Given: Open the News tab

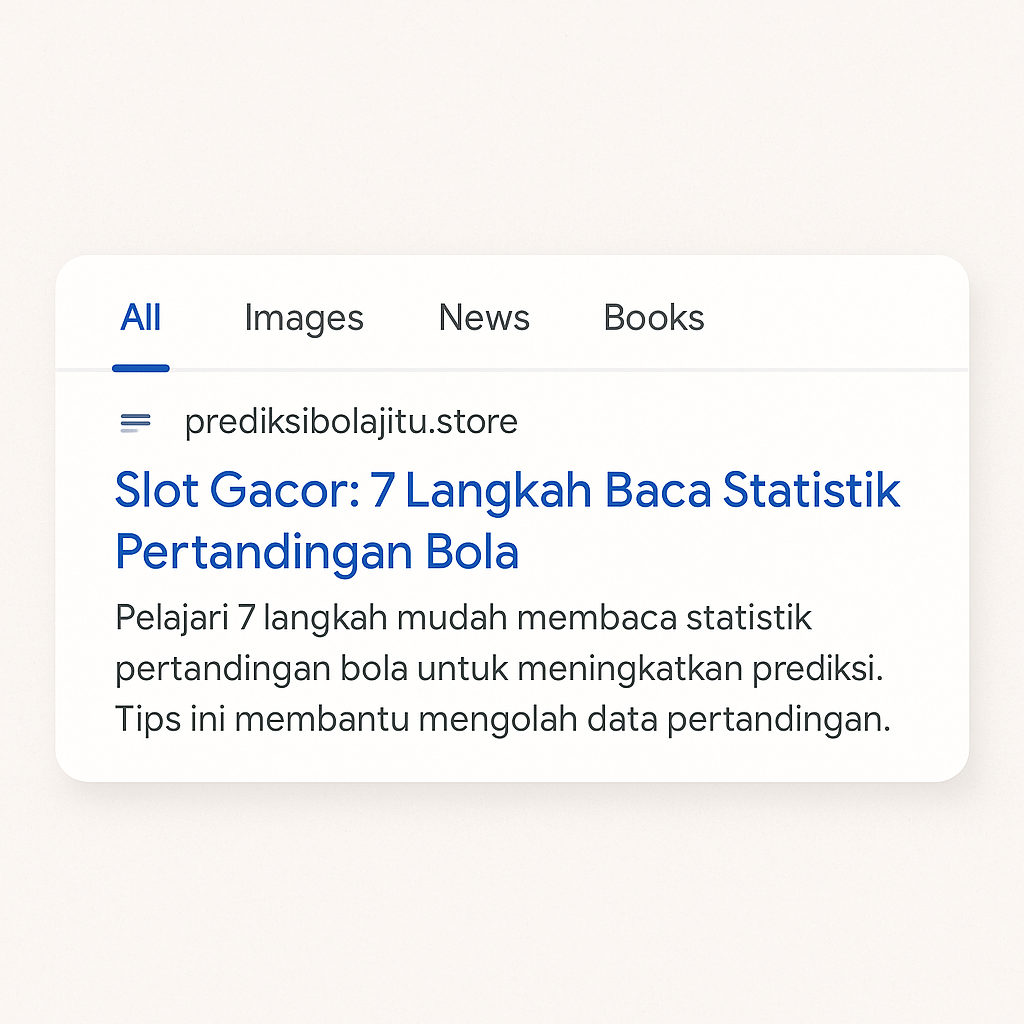Looking at the screenshot, I should coord(484,318).
